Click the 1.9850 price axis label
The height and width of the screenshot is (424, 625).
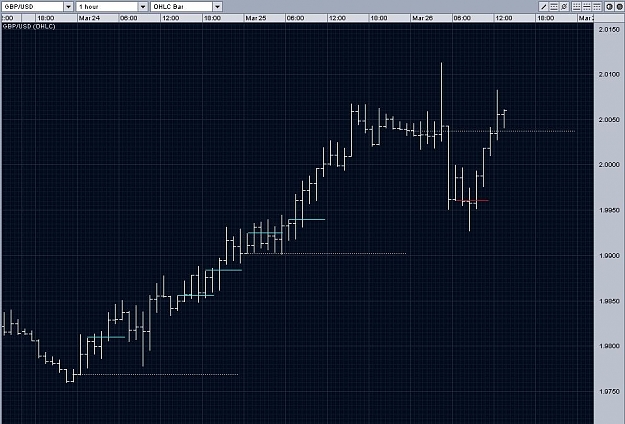click(x=609, y=301)
